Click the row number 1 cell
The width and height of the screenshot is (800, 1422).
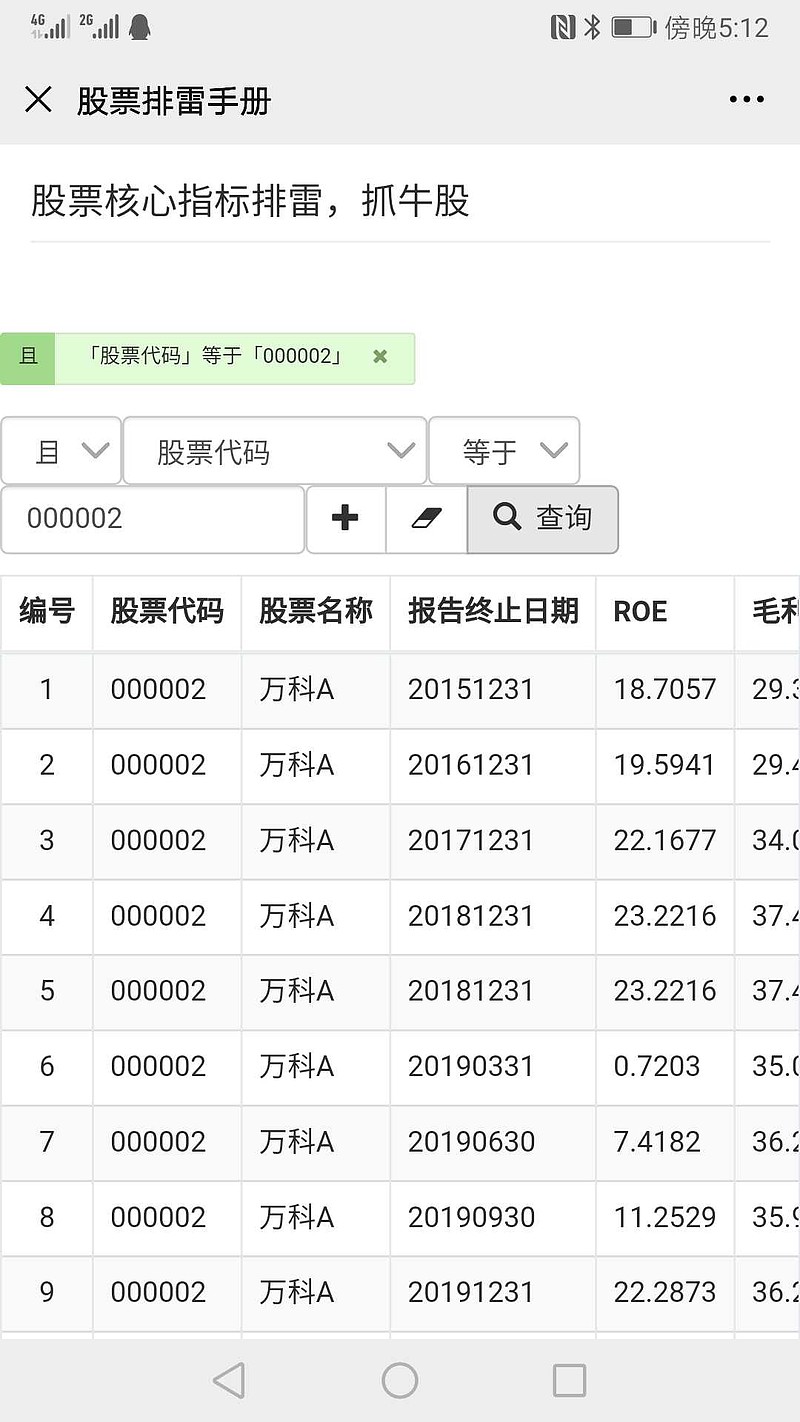47,689
